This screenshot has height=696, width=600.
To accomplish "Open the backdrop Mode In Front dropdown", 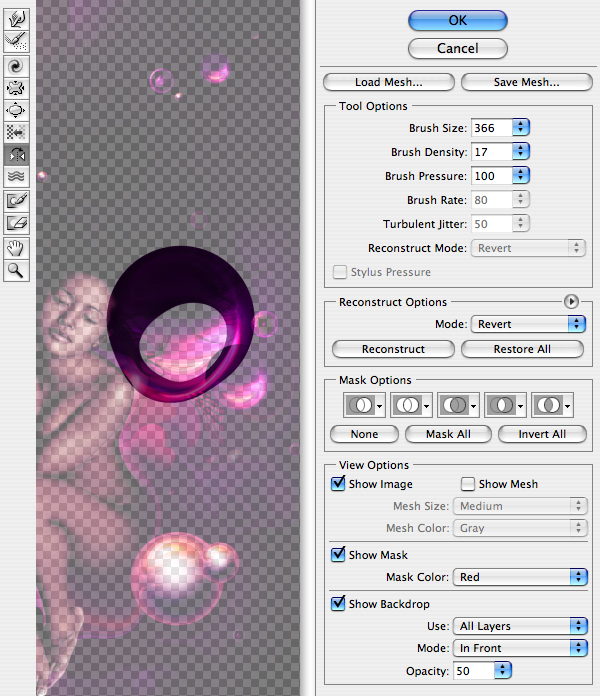I will [520, 648].
